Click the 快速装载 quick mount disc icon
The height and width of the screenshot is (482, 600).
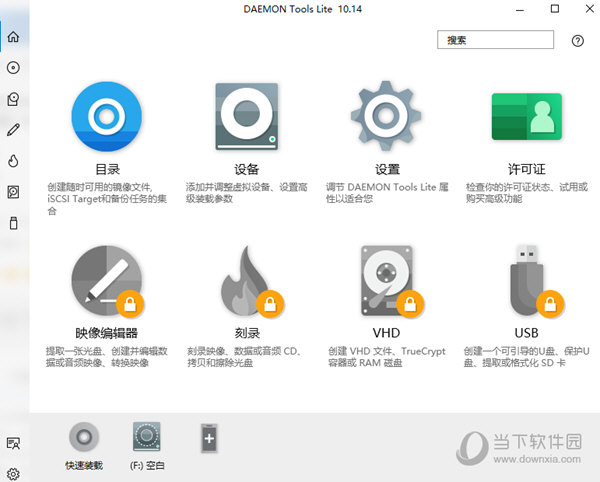[84, 437]
